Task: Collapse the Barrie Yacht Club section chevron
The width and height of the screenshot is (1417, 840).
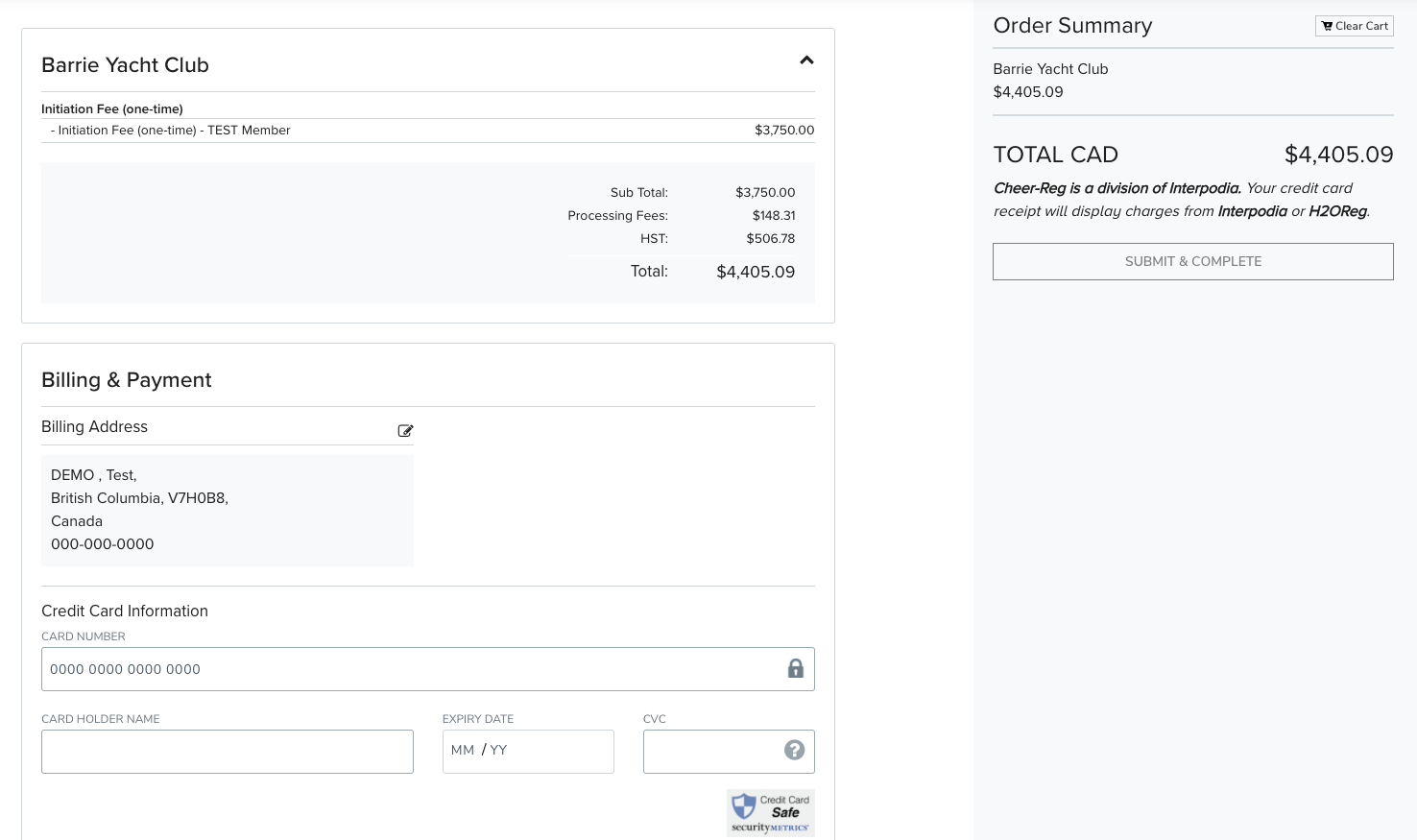Action: coord(806,60)
